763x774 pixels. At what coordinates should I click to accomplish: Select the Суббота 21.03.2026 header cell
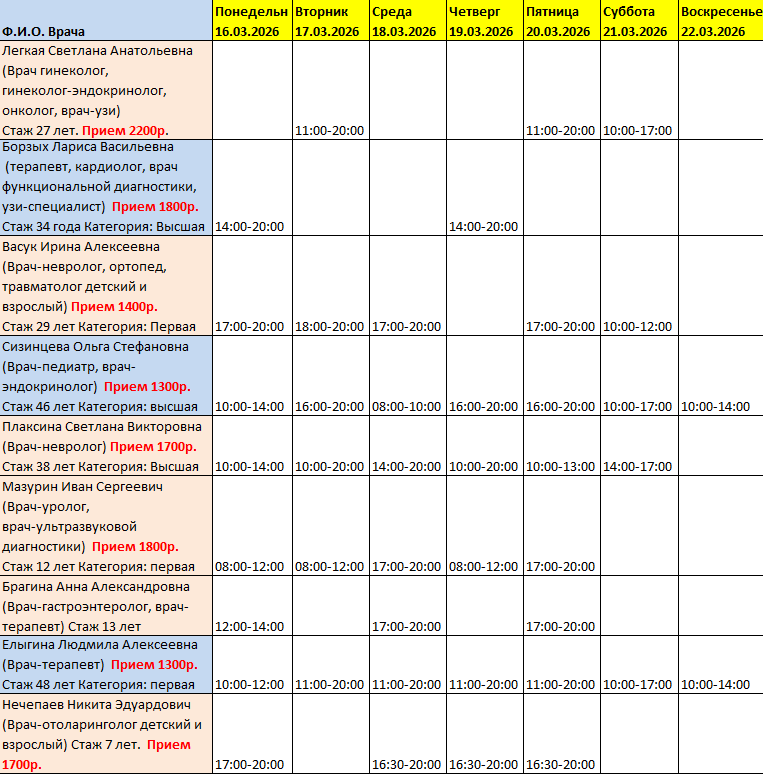click(x=639, y=21)
